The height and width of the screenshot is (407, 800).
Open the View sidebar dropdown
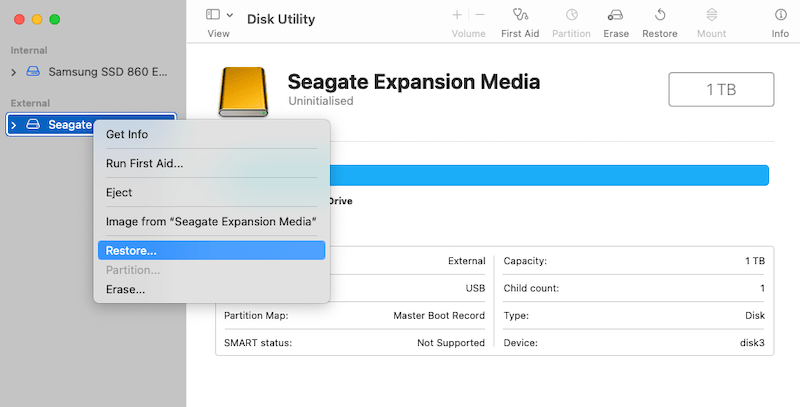click(x=219, y=15)
